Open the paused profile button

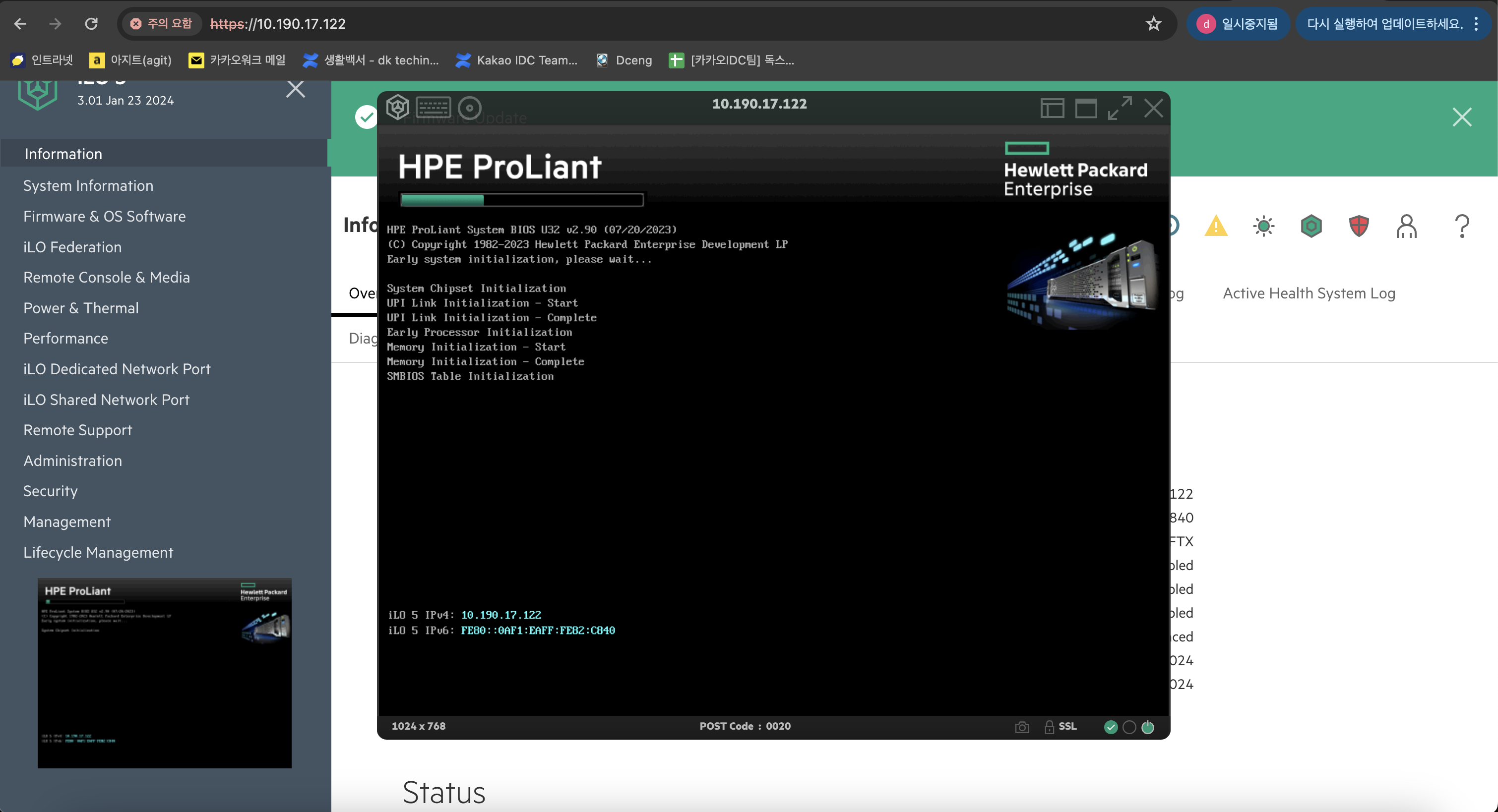1238,24
